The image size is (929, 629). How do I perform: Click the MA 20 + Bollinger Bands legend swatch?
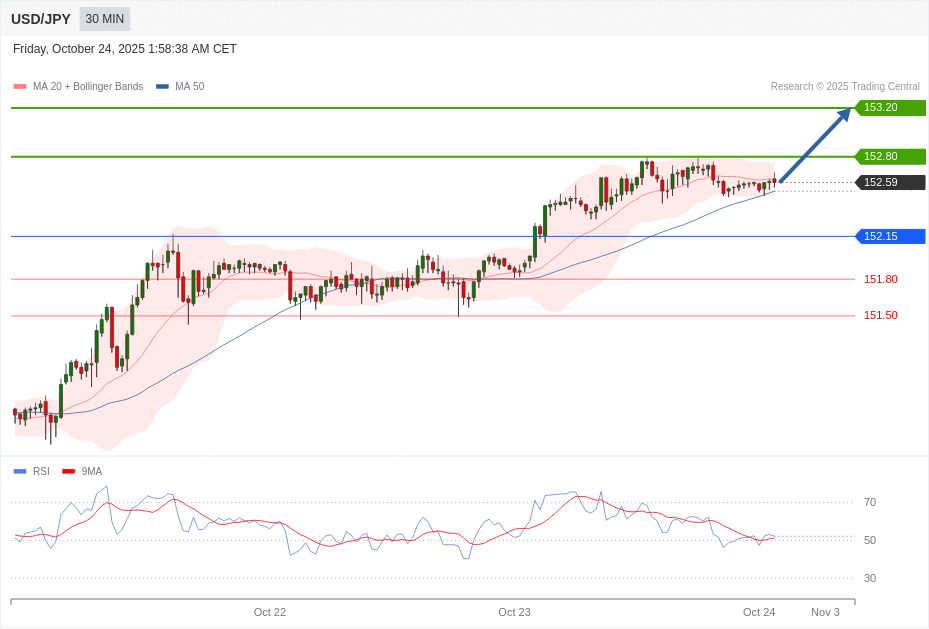tap(20, 87)
